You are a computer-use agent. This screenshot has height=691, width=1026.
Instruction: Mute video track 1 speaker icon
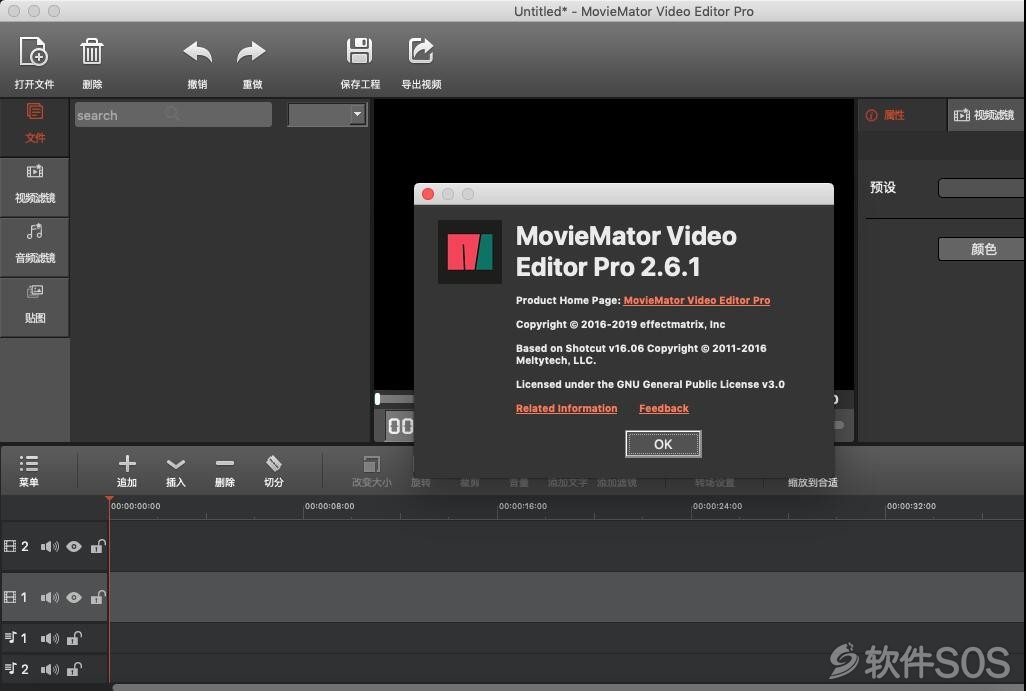click(50, 597)
